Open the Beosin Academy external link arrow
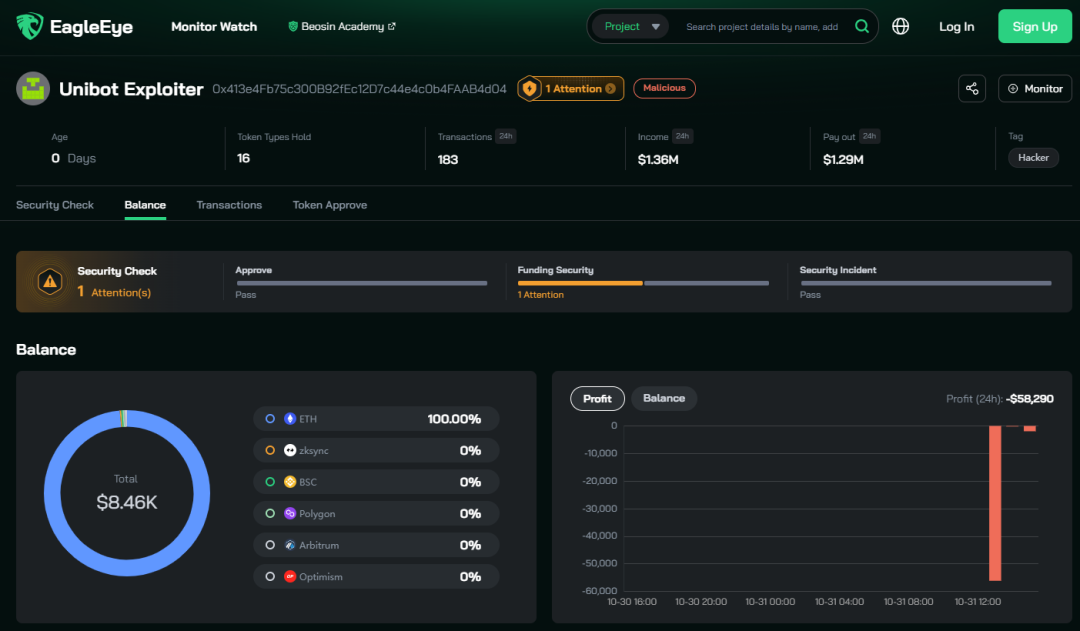Image resolution: width=1080 pixels, height=631 pixels. tap(392, 26)
